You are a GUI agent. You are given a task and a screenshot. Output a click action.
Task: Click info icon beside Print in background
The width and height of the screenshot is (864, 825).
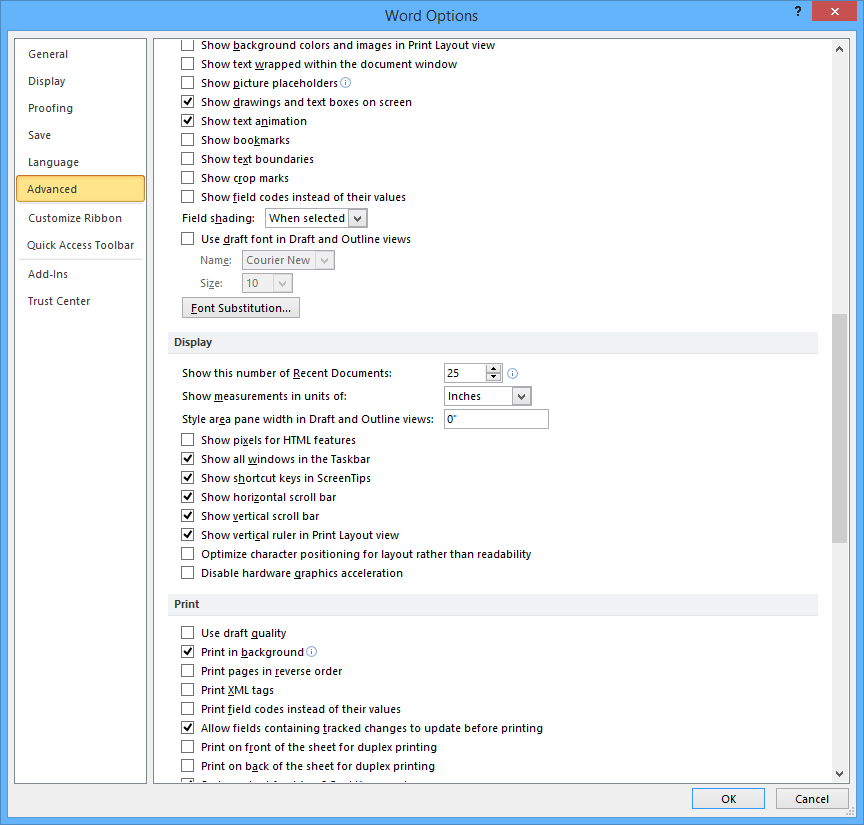tap(313, 651)
